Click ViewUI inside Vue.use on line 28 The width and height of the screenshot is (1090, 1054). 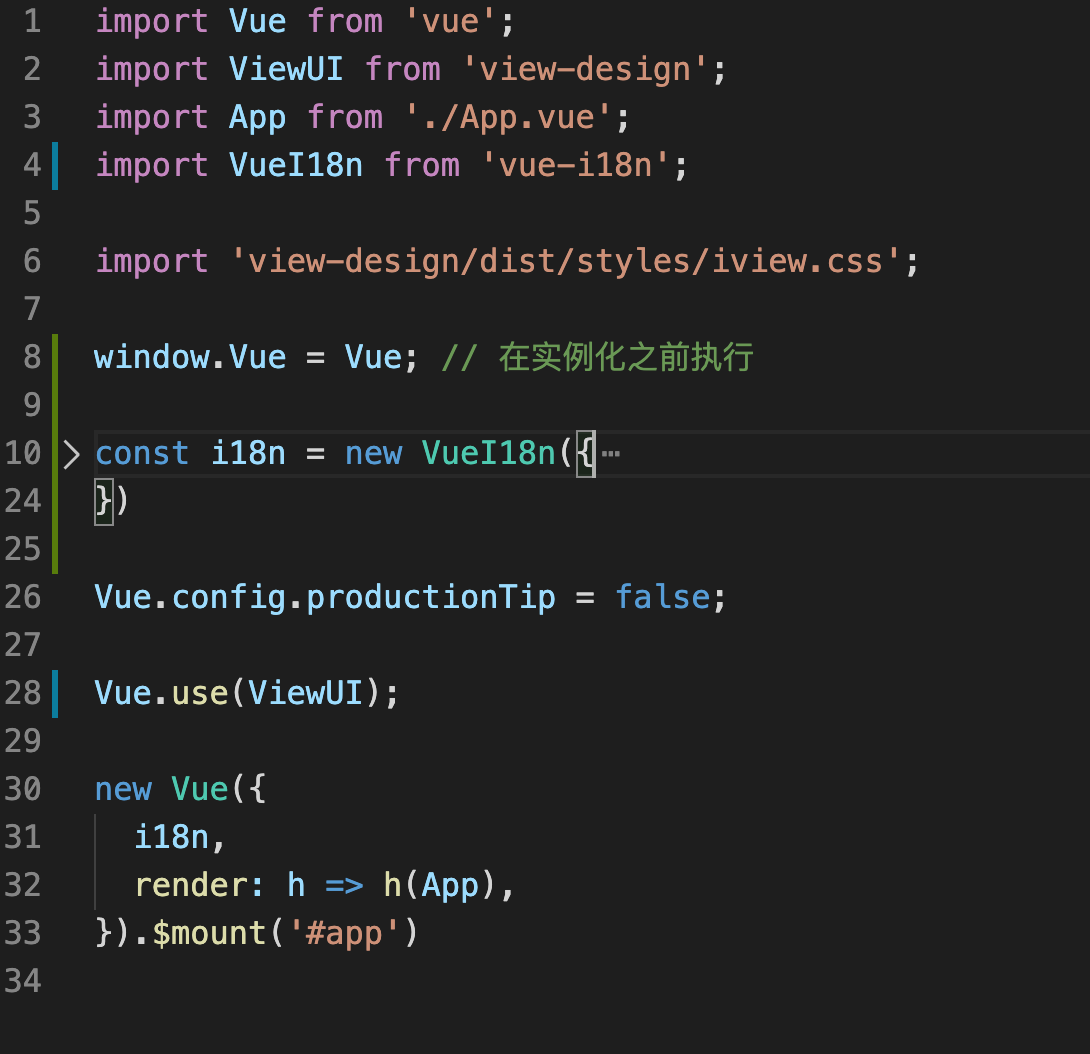pos(305,692)
